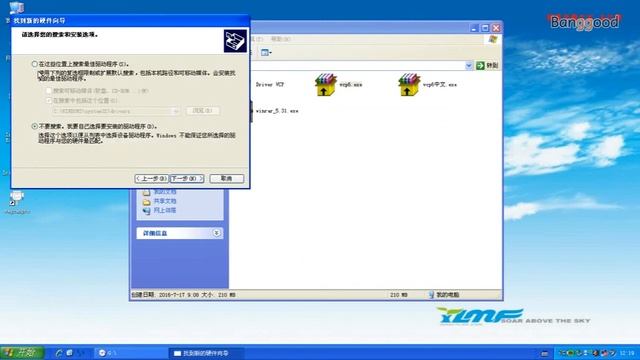Select the desktop shortcut icon below the wizard
This screenshot has height=360, width=640.
click(x=17, y=198)
